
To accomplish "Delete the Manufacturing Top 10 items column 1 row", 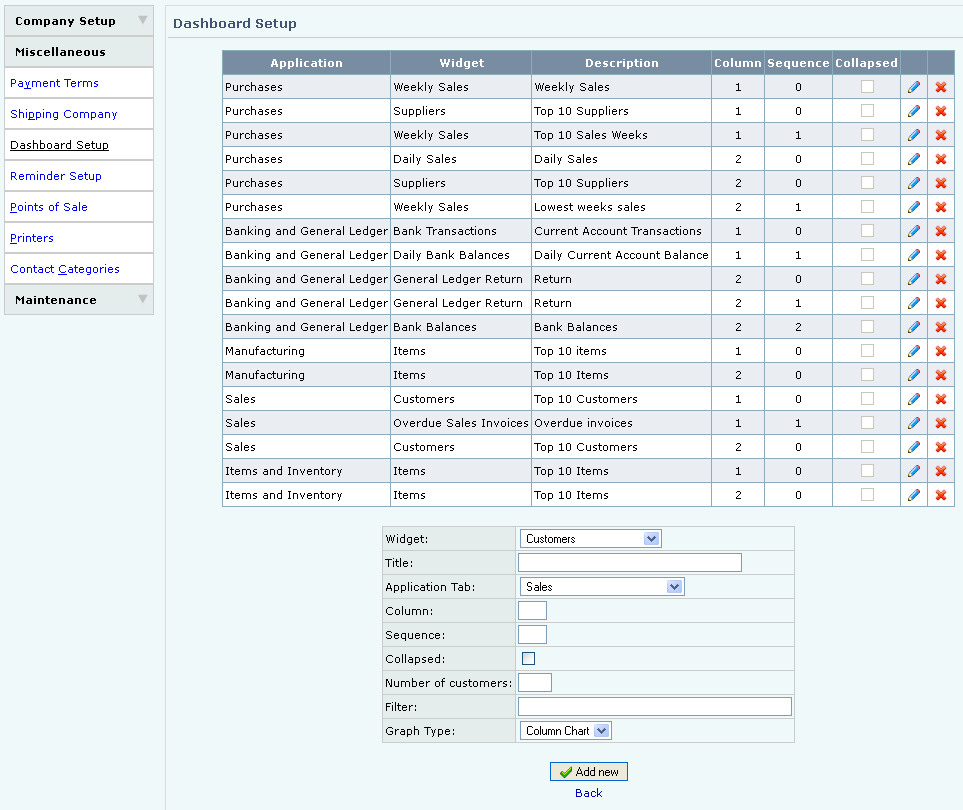I will point(941,351).
